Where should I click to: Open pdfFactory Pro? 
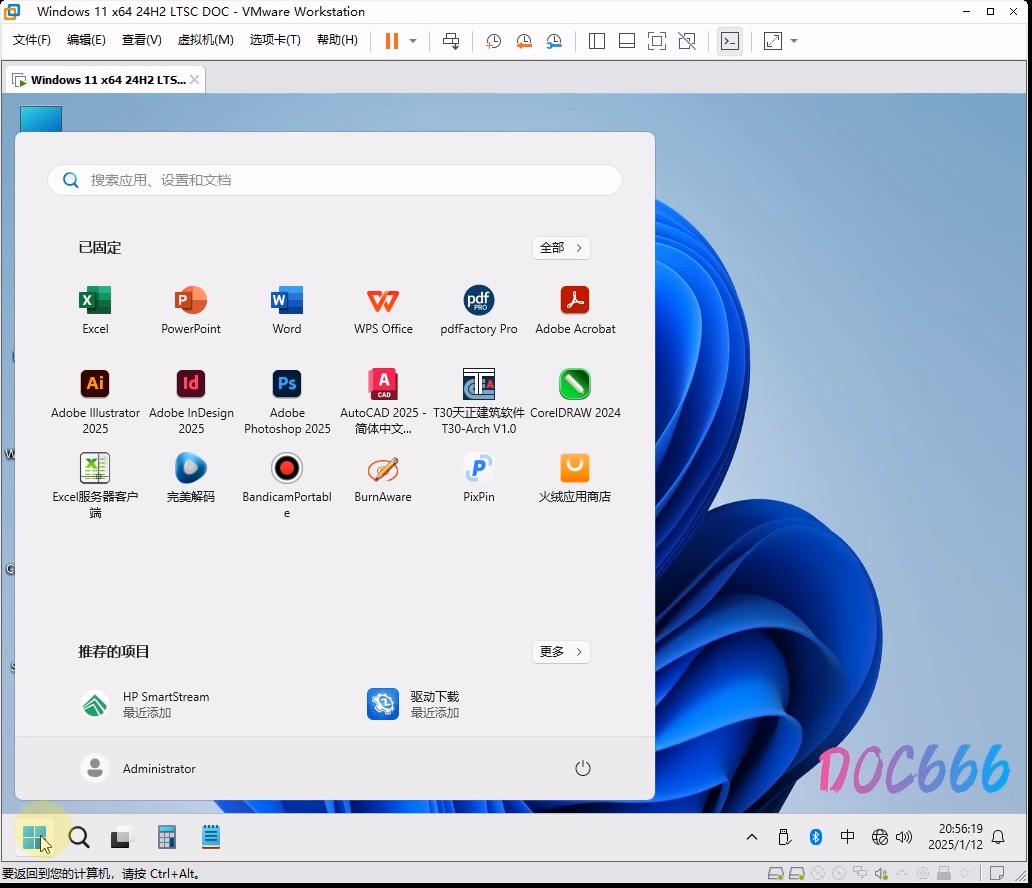[478, 310]
